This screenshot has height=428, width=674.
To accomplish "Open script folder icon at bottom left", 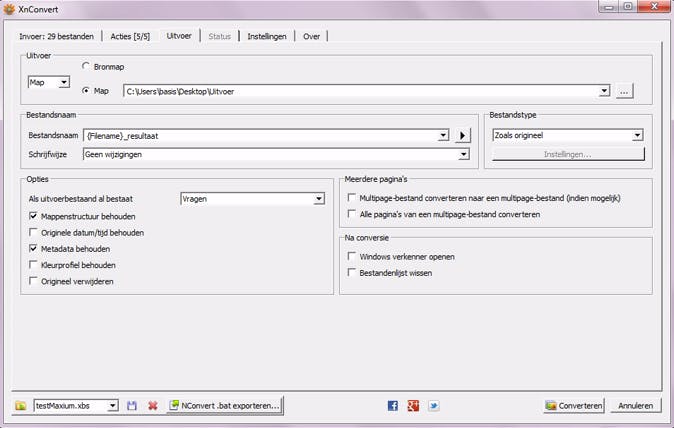I will tap(20, 406).
